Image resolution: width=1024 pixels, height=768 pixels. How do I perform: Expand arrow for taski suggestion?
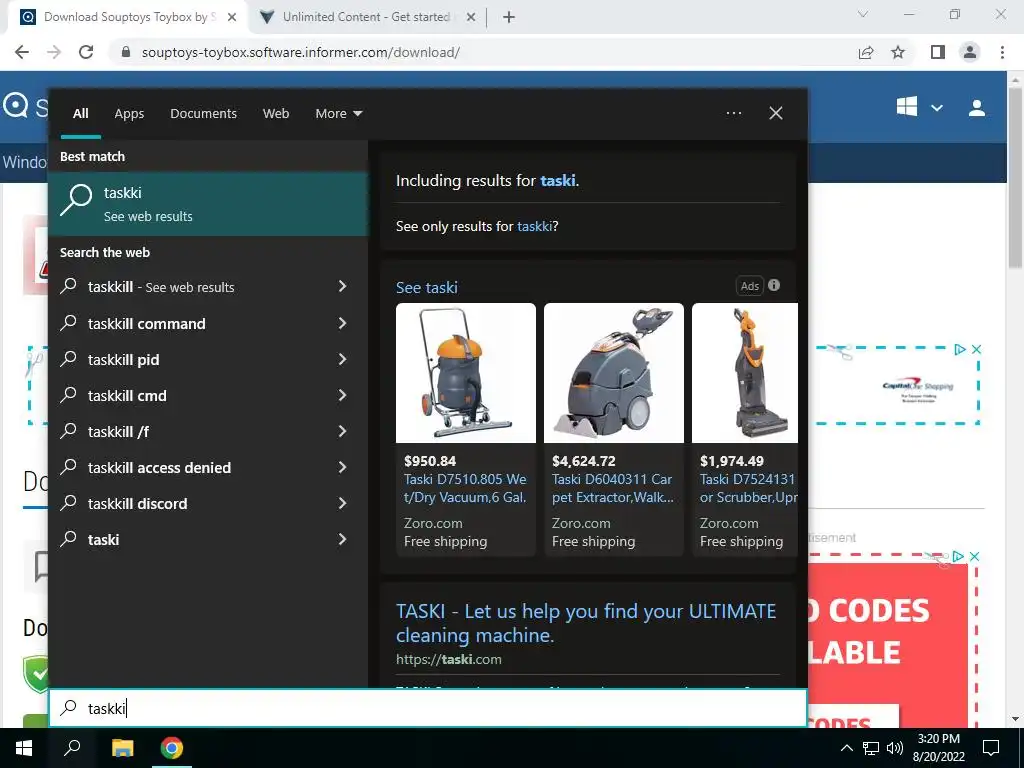342,539
